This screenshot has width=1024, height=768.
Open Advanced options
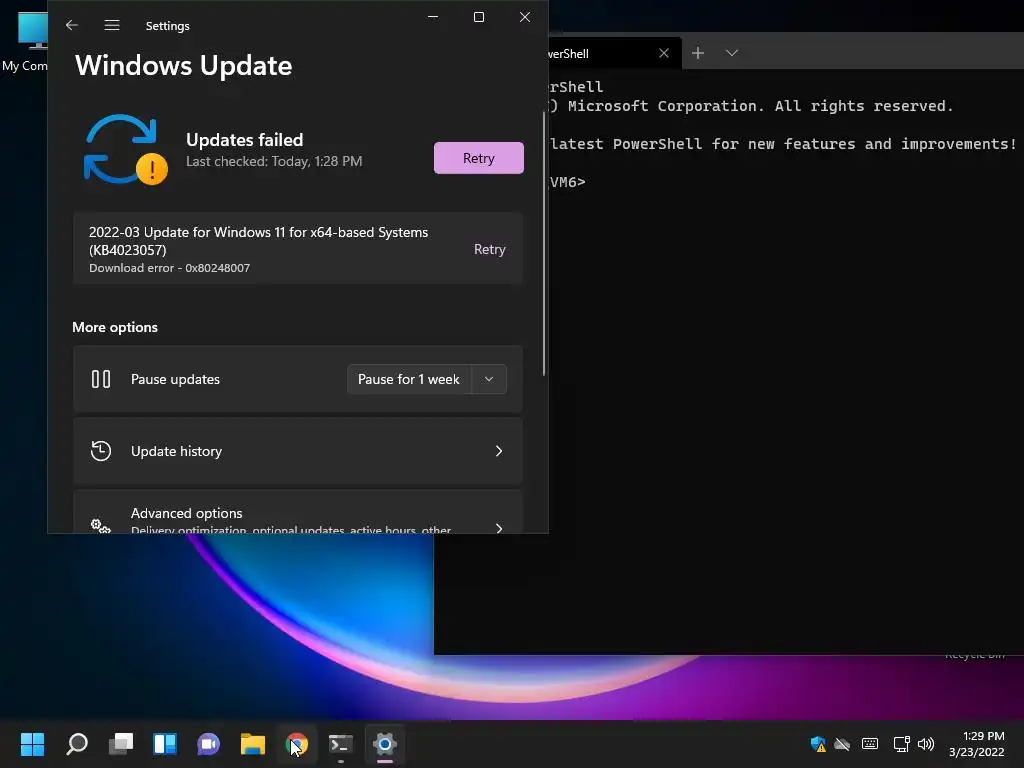click(x=298, y=512)
